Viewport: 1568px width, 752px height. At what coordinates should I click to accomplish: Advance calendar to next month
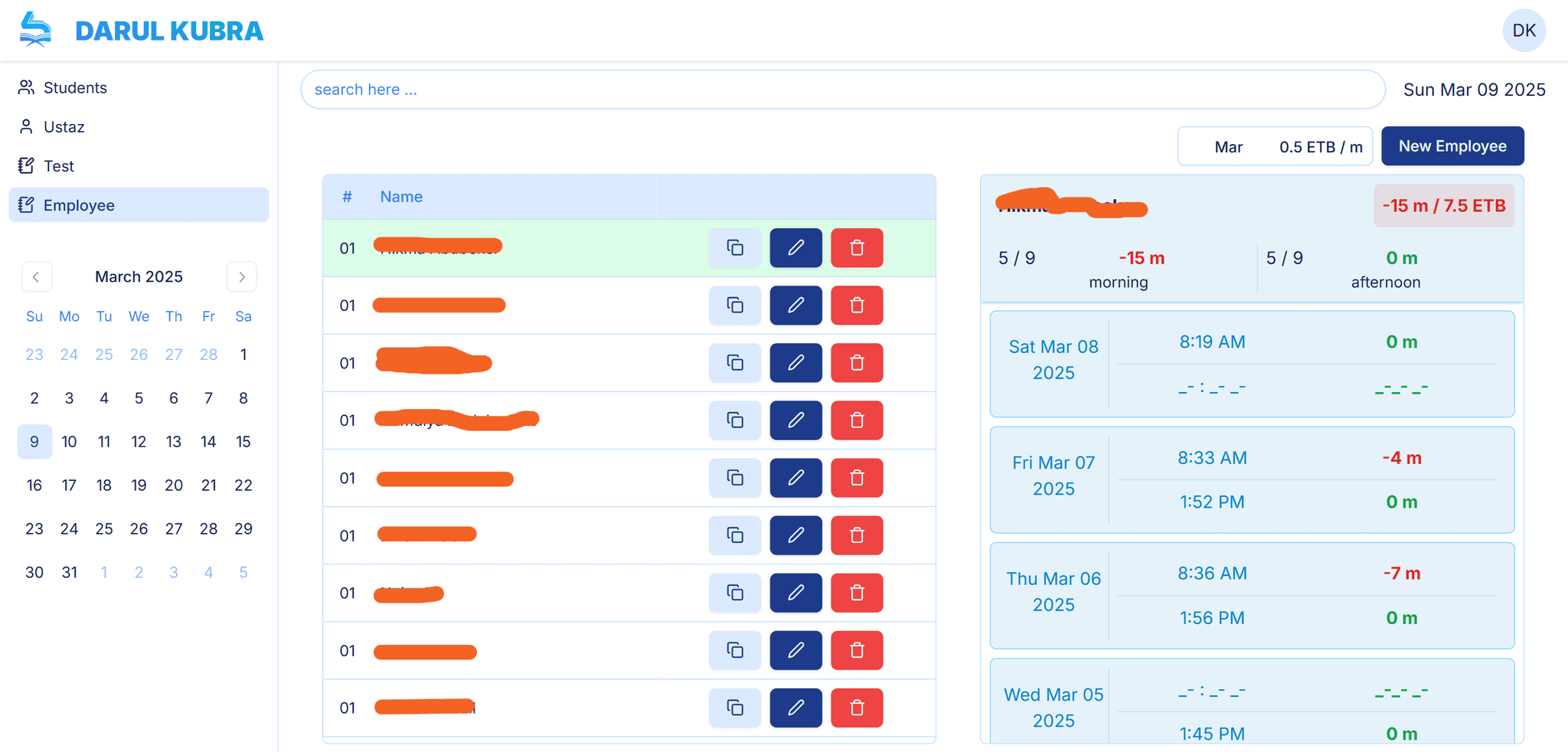click(242, 276)
